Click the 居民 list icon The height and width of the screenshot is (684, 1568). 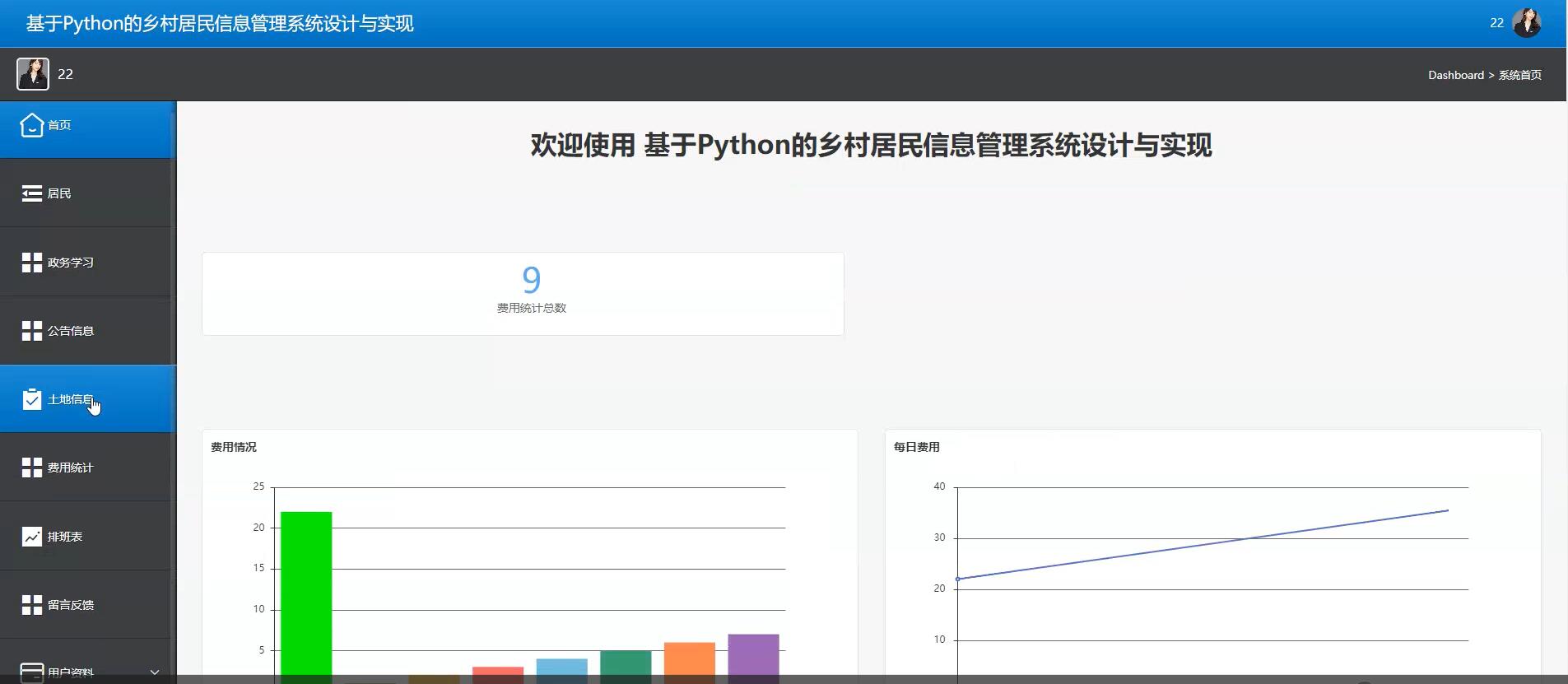pos(31,193)
